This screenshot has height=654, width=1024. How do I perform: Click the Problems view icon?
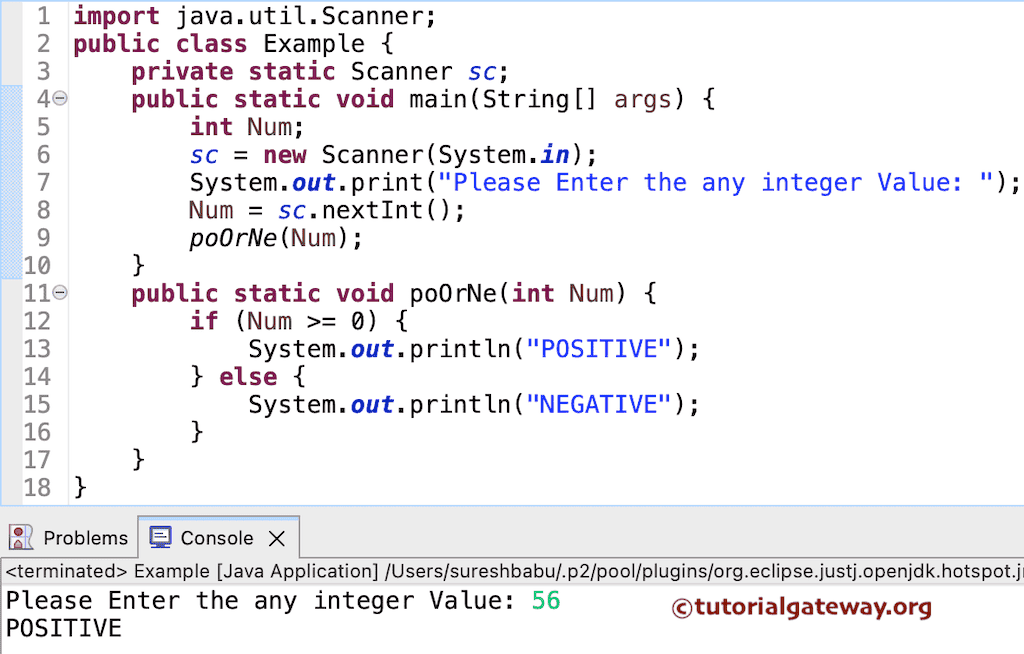point(22,537)
